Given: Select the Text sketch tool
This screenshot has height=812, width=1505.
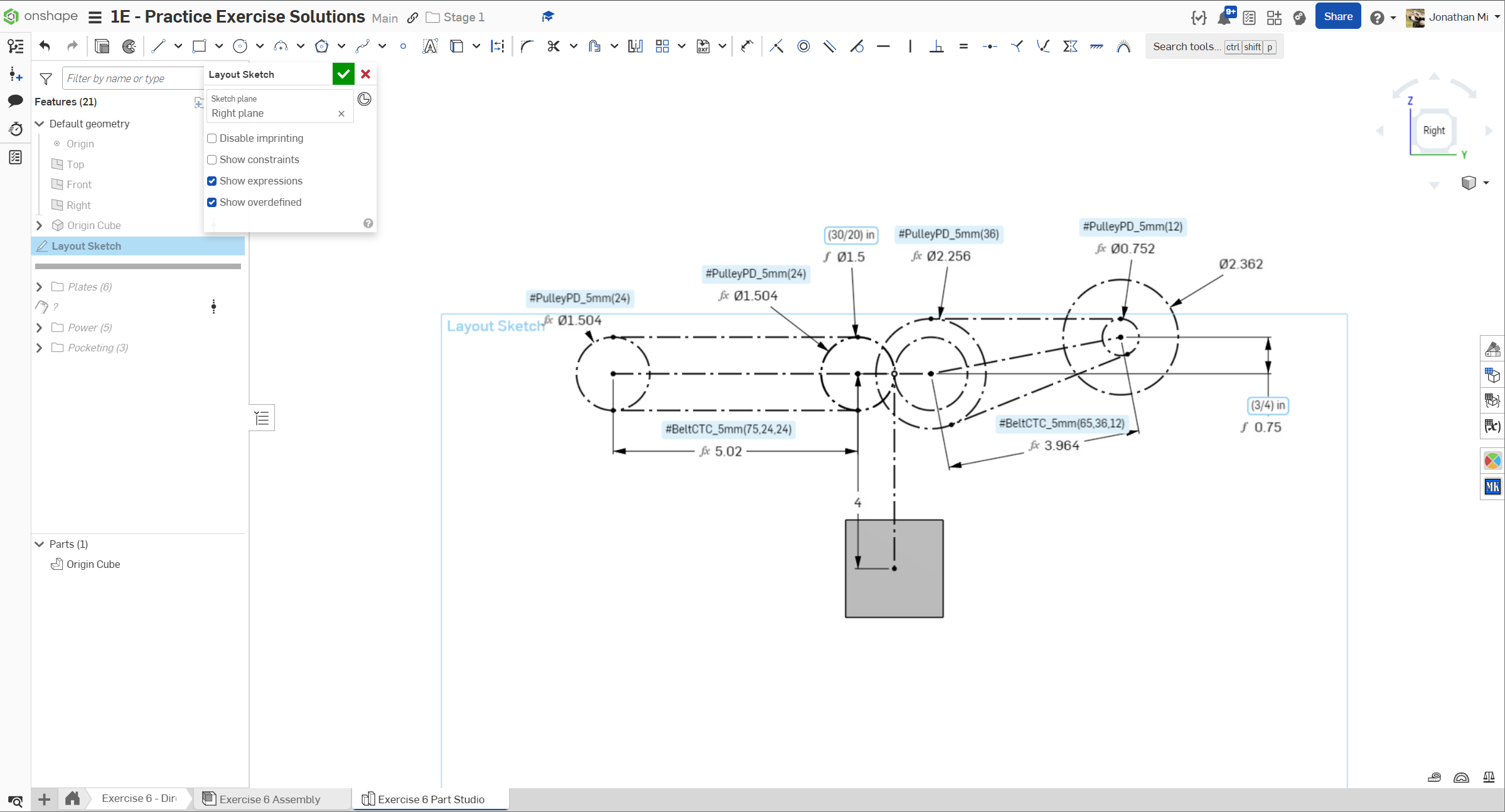Looking at the screenshot, I should click(430, 46).
